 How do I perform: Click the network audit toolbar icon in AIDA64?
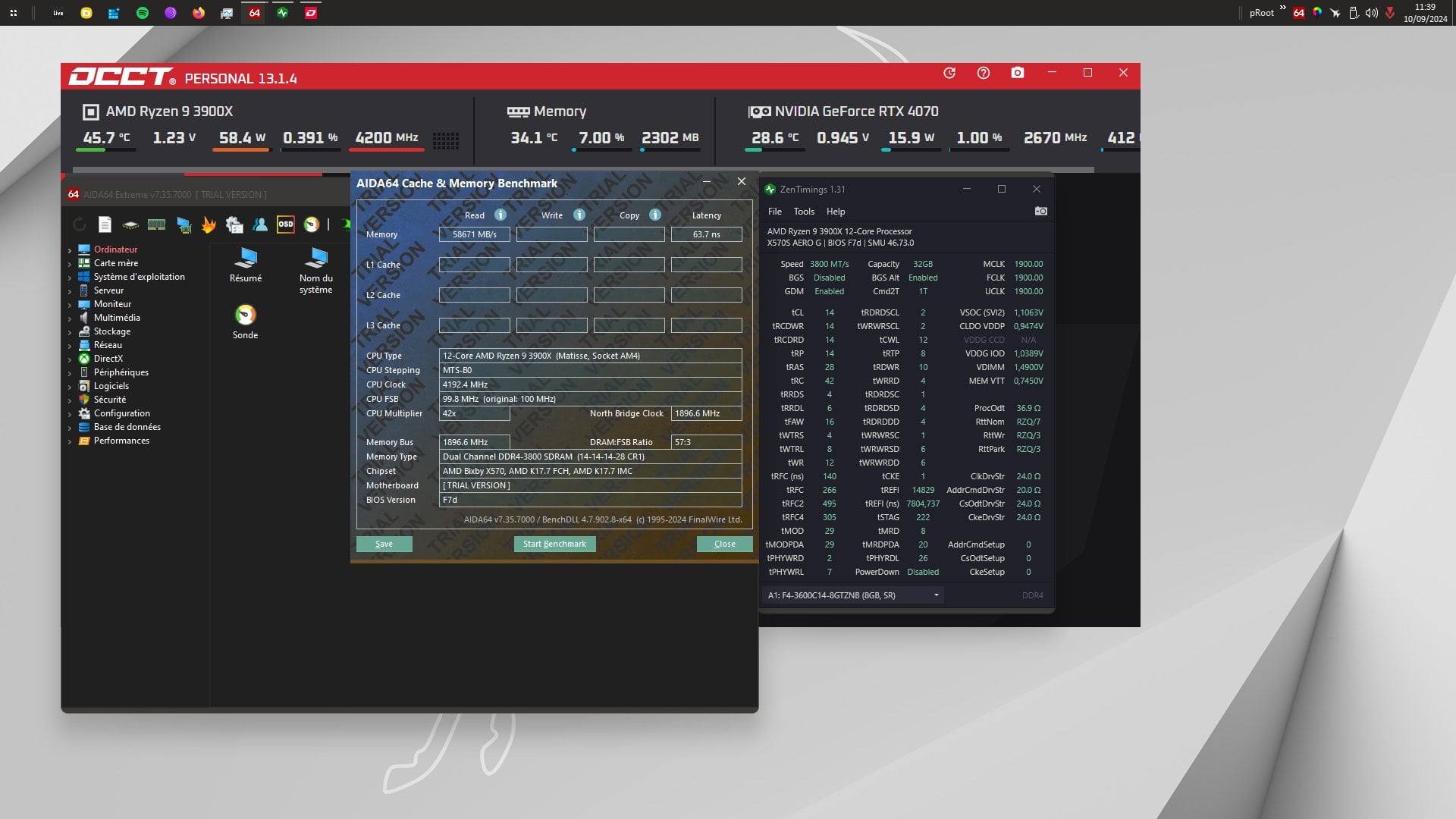[183, 224]
